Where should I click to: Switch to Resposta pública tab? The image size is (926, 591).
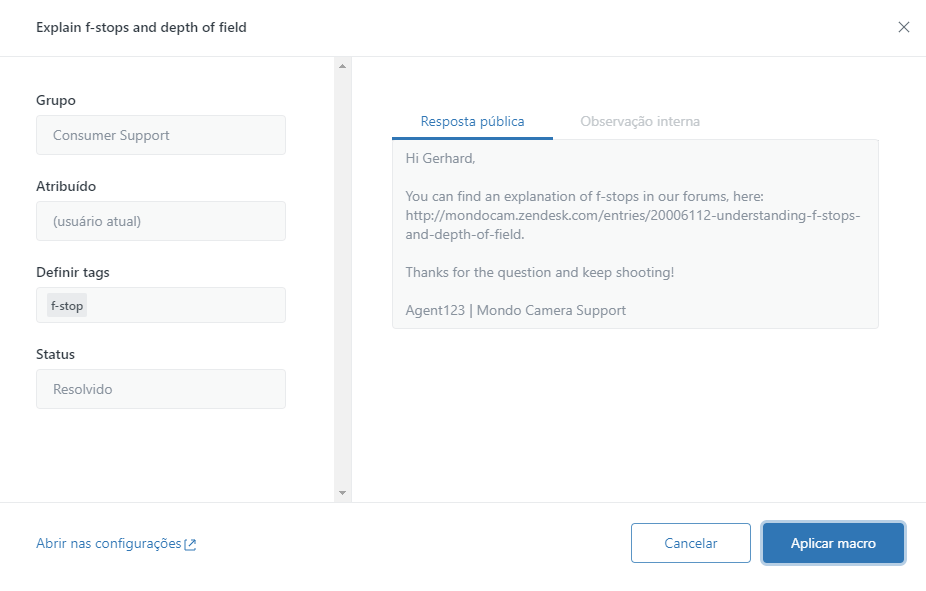[472, 121]
